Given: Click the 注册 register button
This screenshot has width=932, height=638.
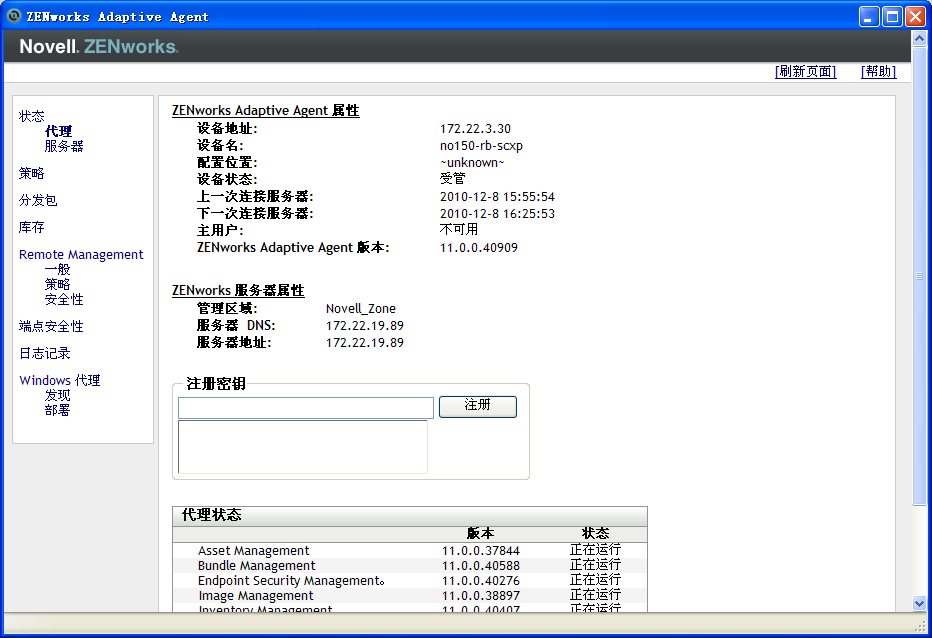Looking at the screenshot, I should click(478, 407).
